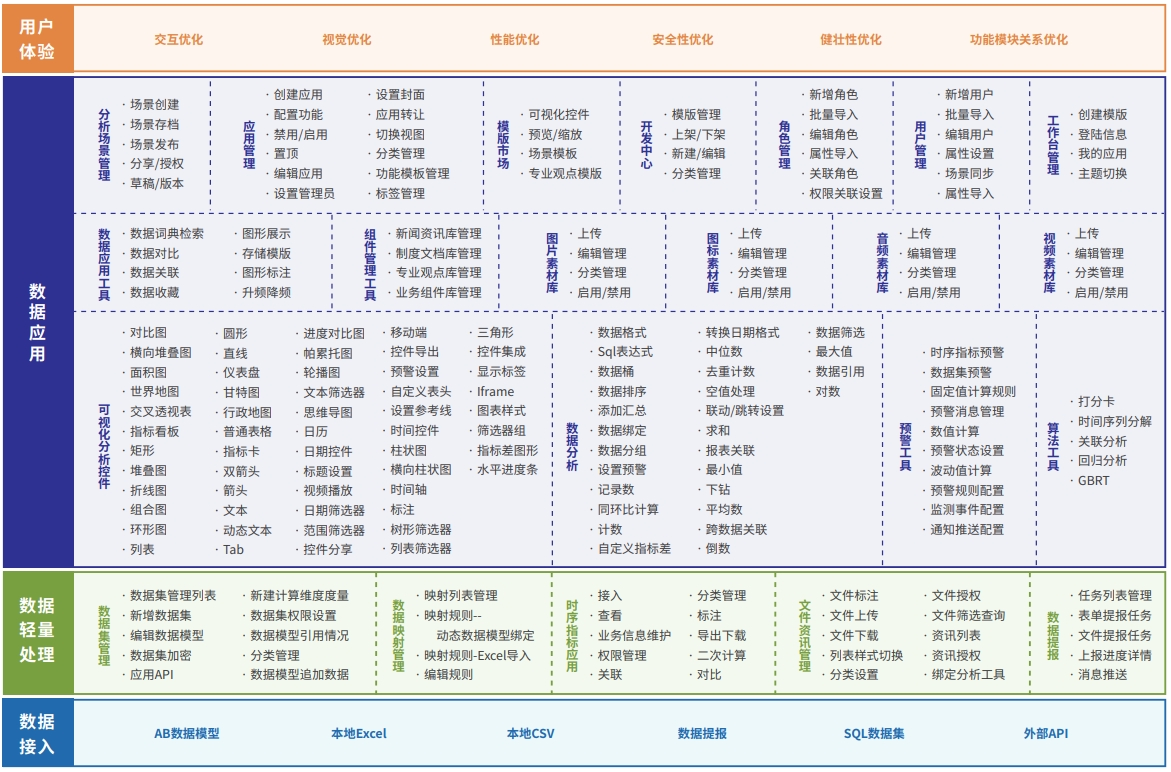Select GBRT under 算法工具
Screen dimensions: 1171x772
[x=1093, y=480]
